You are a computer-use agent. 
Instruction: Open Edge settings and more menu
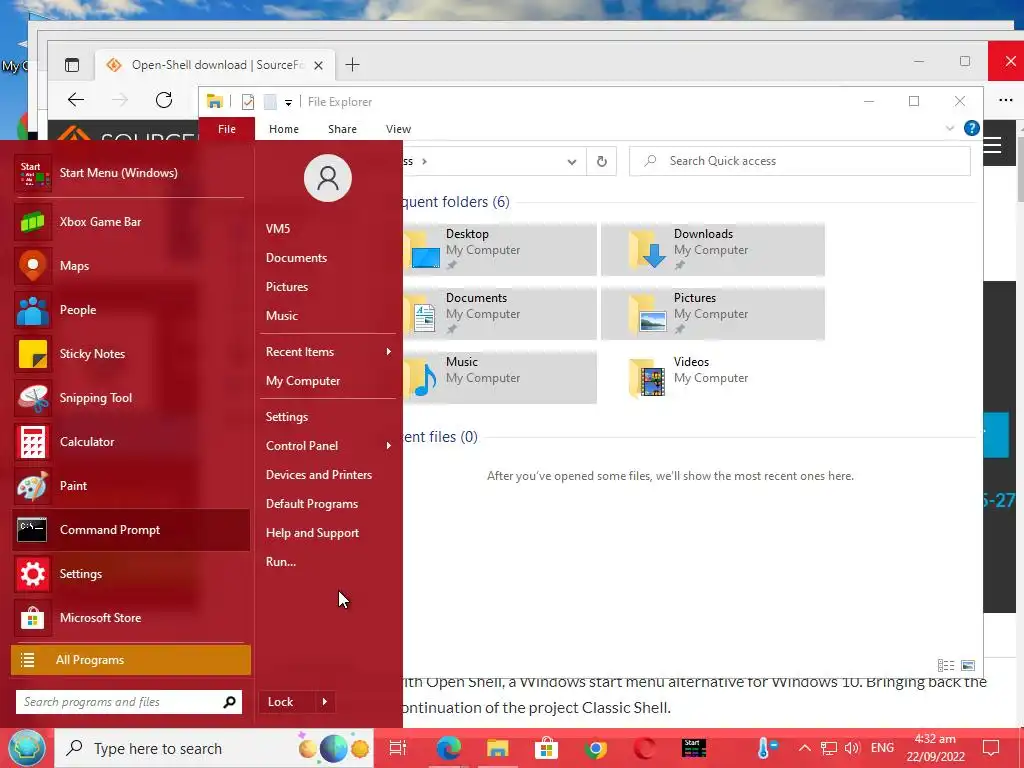(1006, 100)
